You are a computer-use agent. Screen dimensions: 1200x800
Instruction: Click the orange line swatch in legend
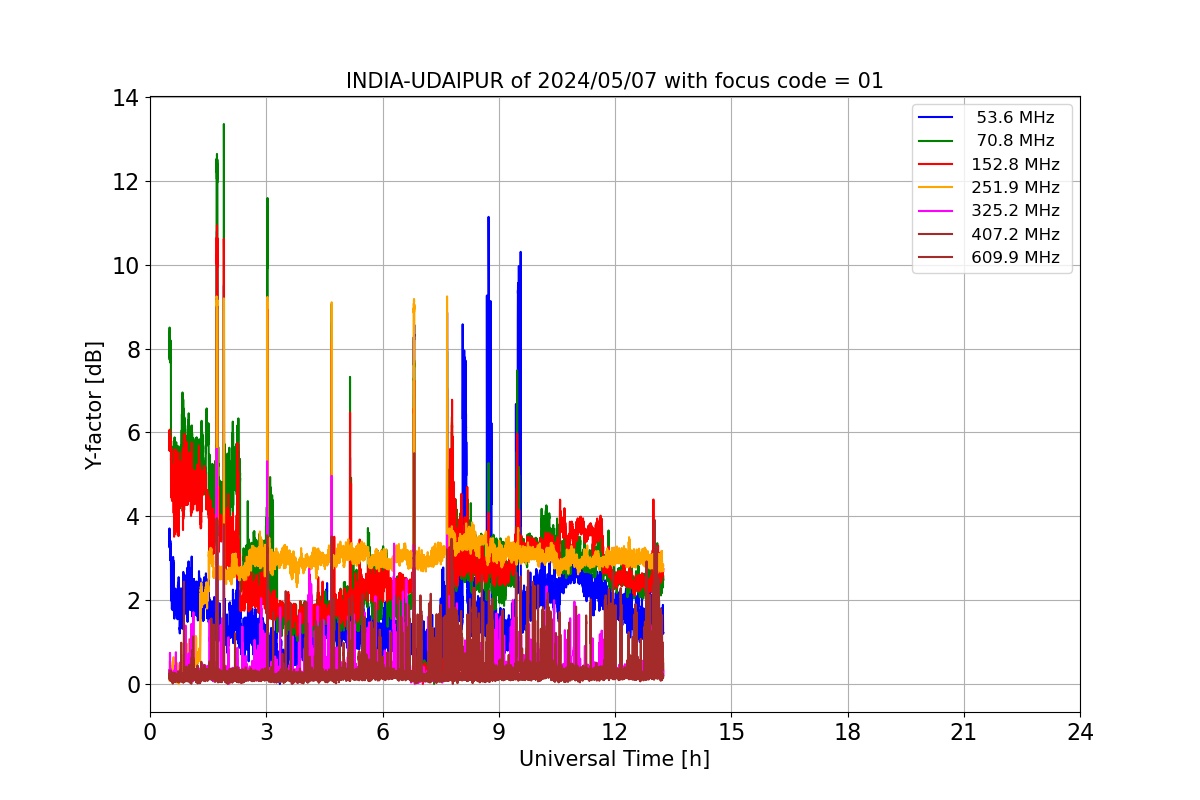[937, 188]
